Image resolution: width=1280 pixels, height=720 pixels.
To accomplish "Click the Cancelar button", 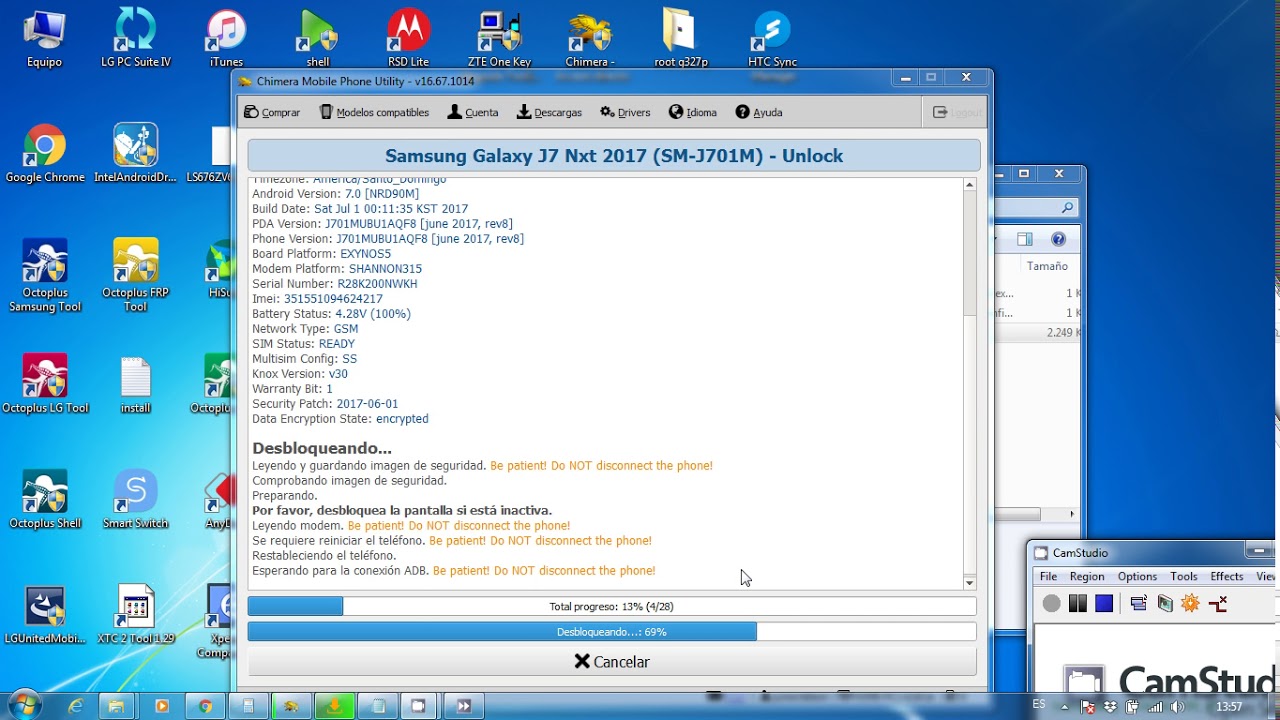I will pyautogui.click(x=612, y=662).
